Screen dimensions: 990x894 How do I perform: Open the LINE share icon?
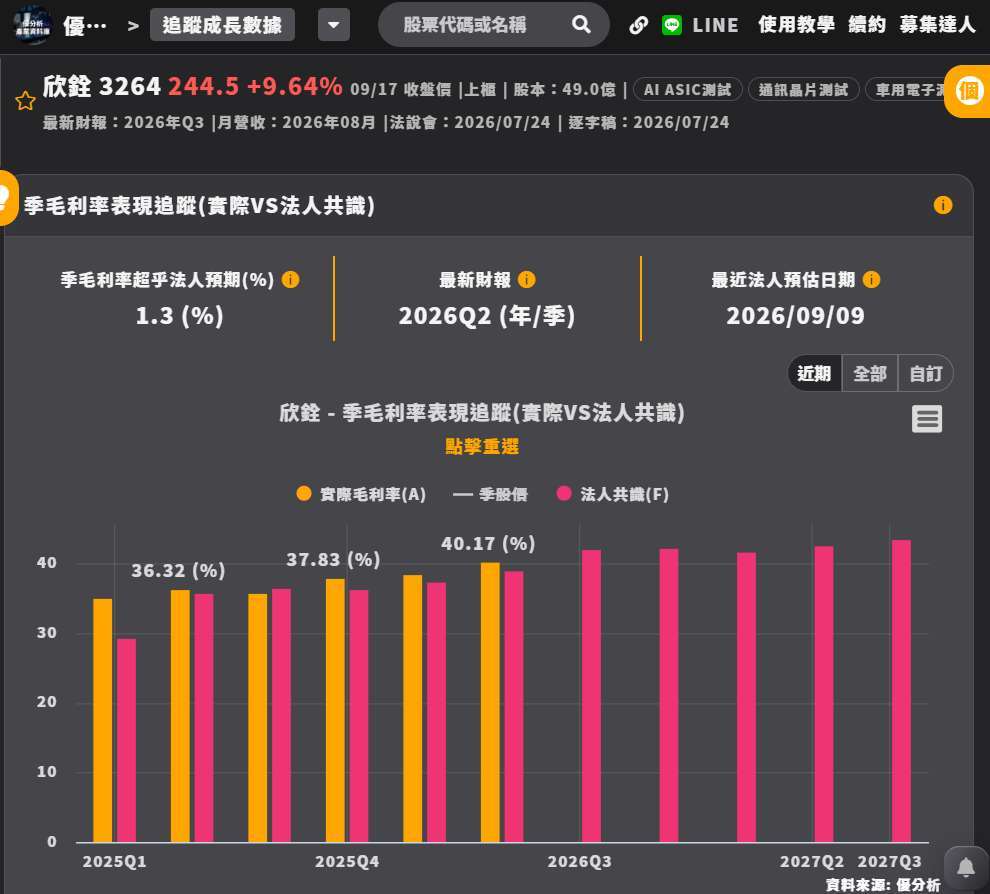(672, 25)
